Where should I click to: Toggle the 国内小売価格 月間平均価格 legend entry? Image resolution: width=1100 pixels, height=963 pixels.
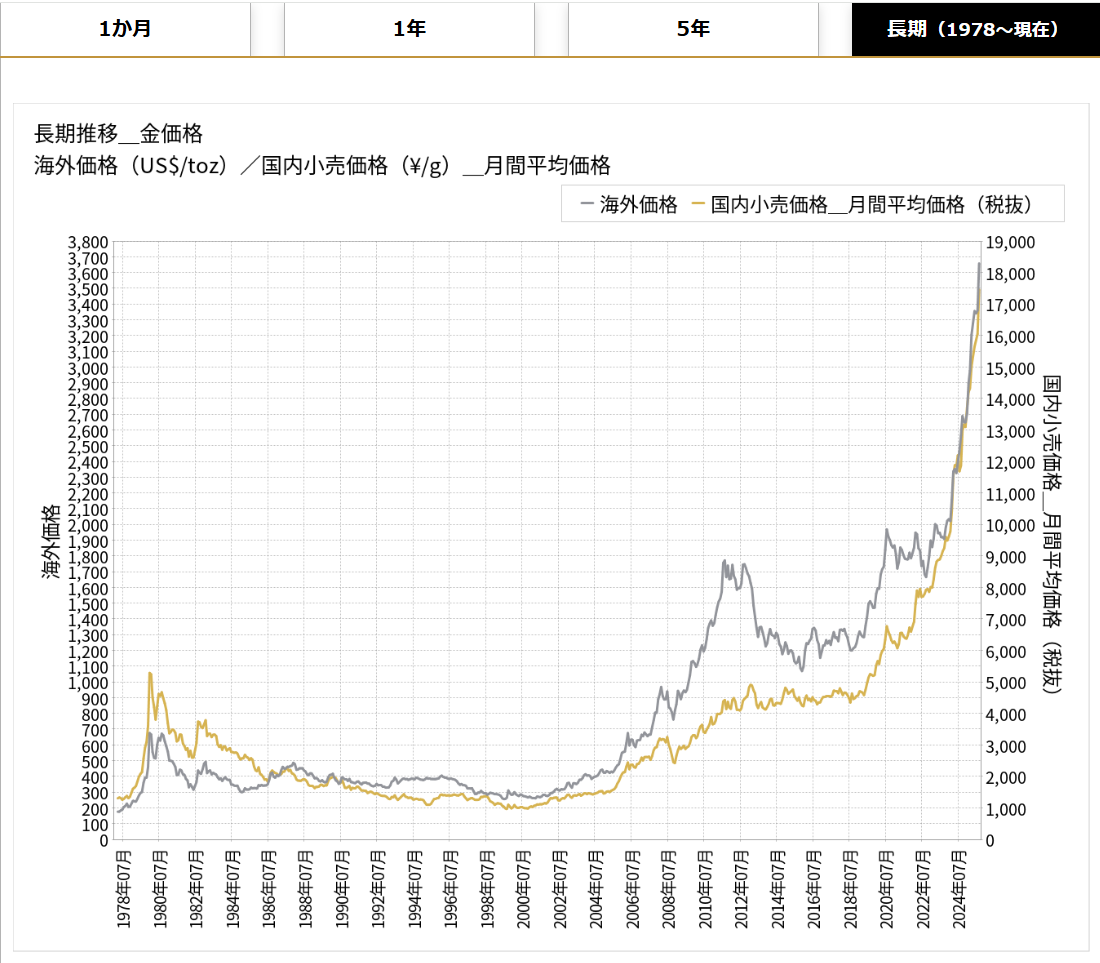coord(870,205)
